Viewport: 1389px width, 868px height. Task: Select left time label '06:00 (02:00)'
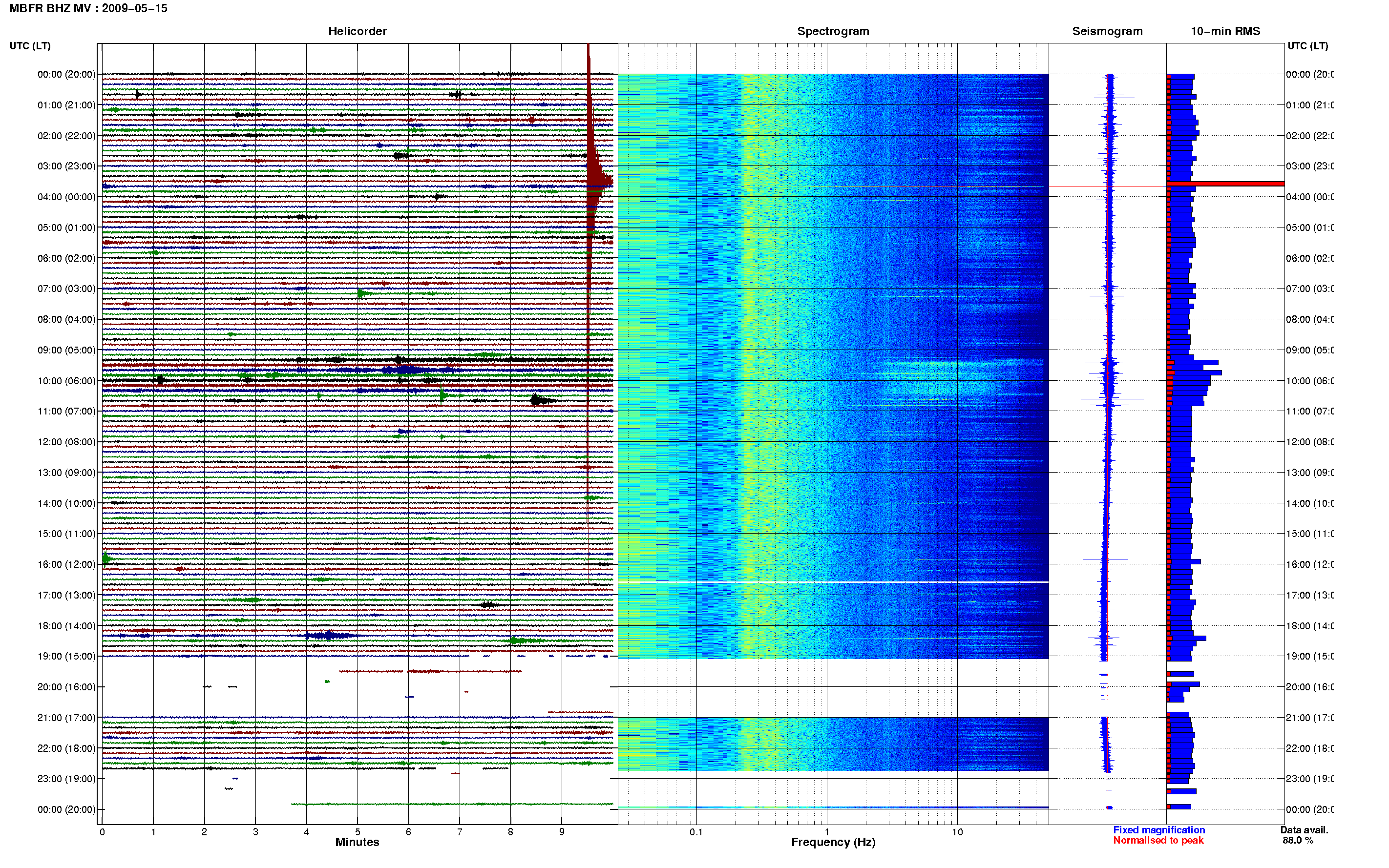click(66, 258)
